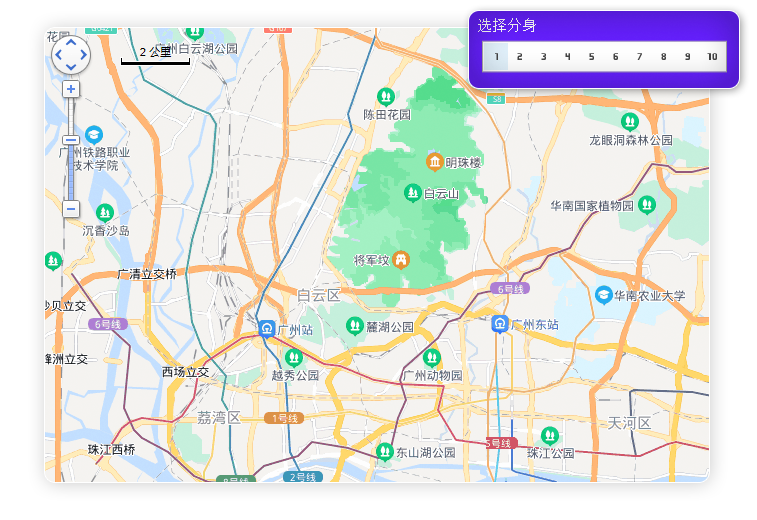
Task: Click the 广州东站 railway station icon
Action: [500, 324]
